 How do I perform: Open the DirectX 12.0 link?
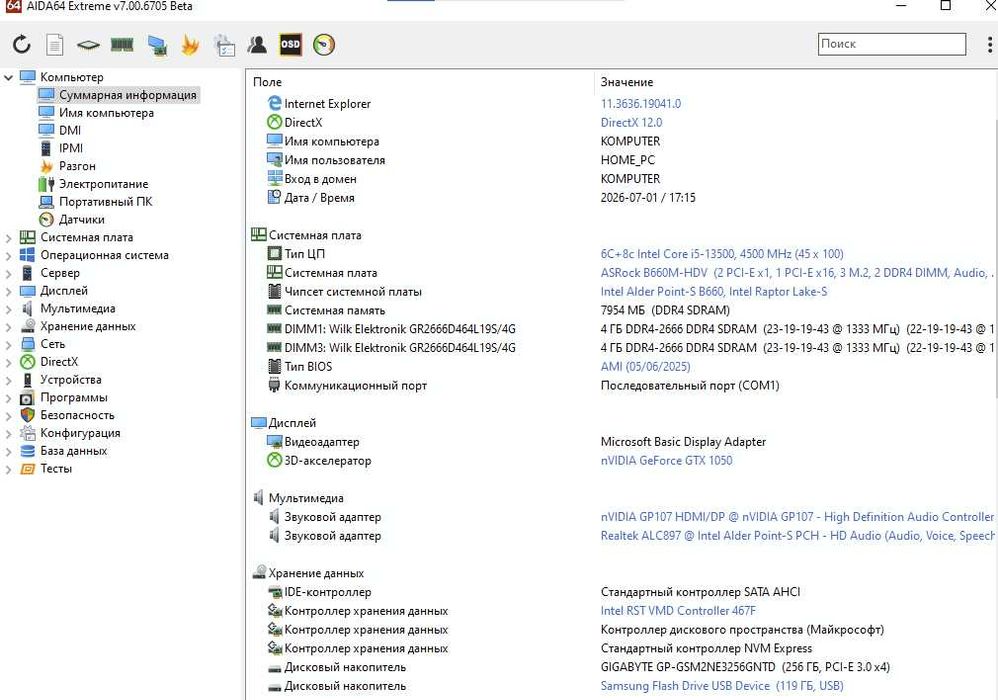pyautogui.click(x=631, y=122)
